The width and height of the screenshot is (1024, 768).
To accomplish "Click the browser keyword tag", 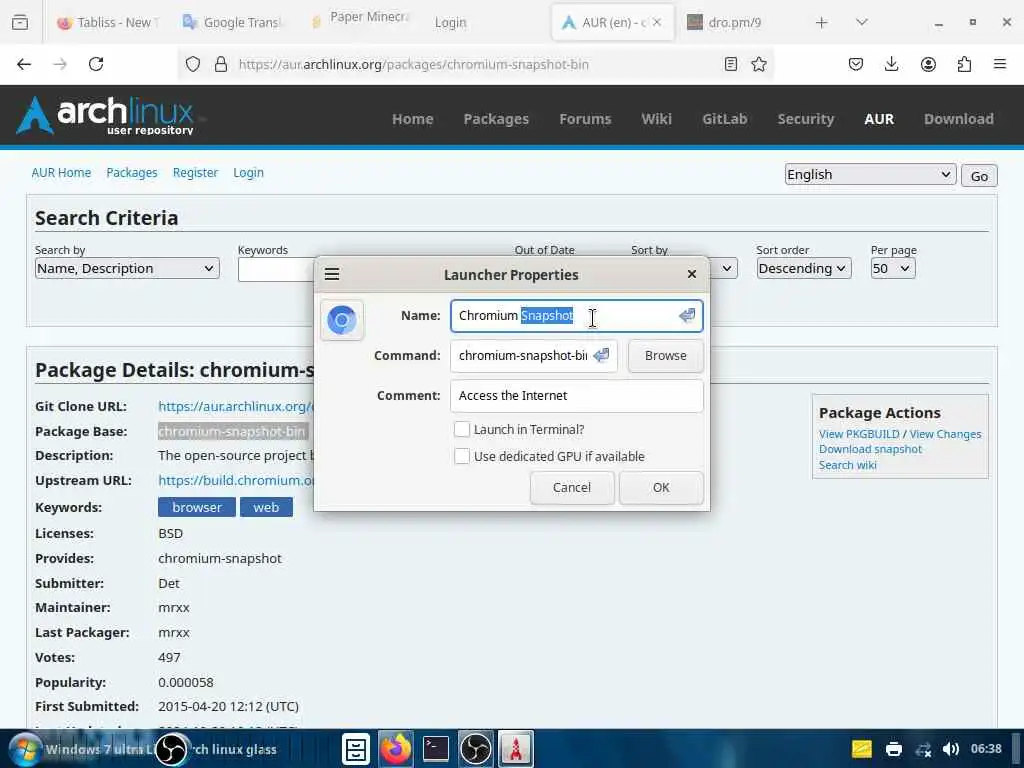I will click(x=197, y=507).
